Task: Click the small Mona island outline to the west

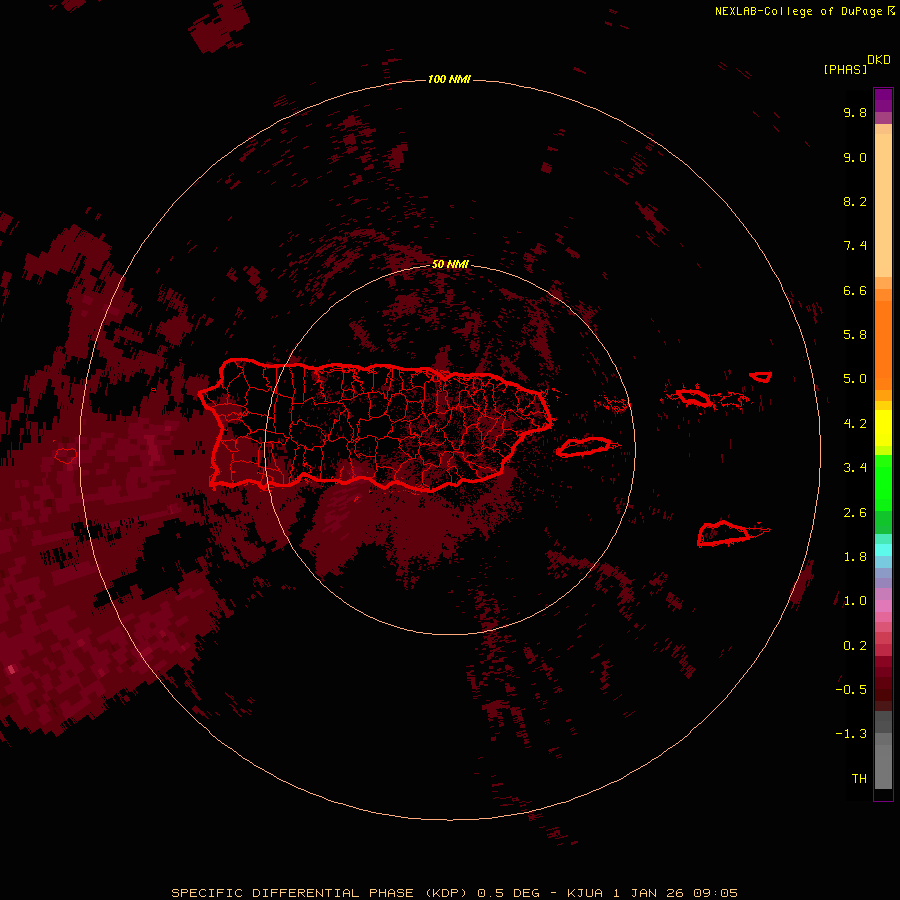Action: pos(66,456)
